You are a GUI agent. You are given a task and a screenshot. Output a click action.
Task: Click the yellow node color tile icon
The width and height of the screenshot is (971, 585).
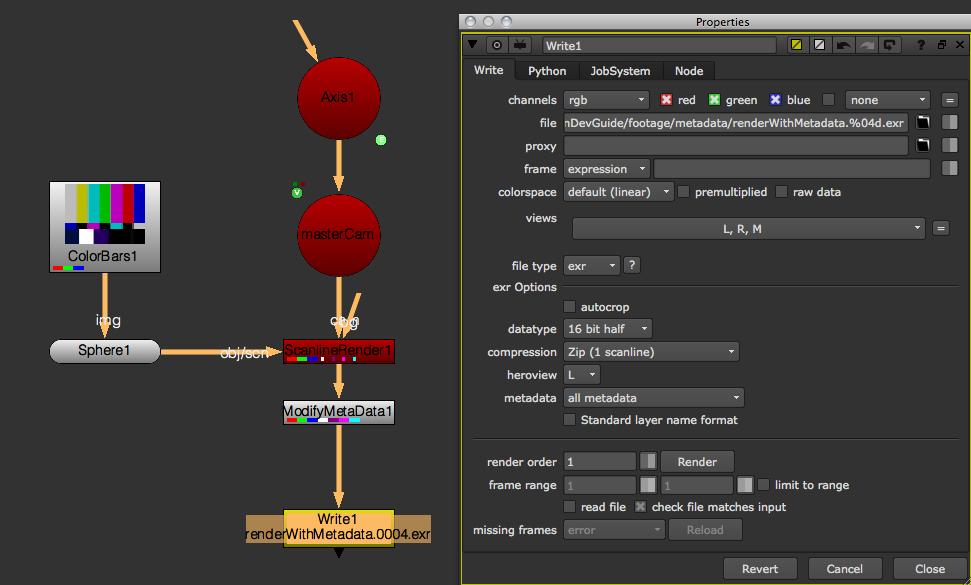(x=797, y=45)
